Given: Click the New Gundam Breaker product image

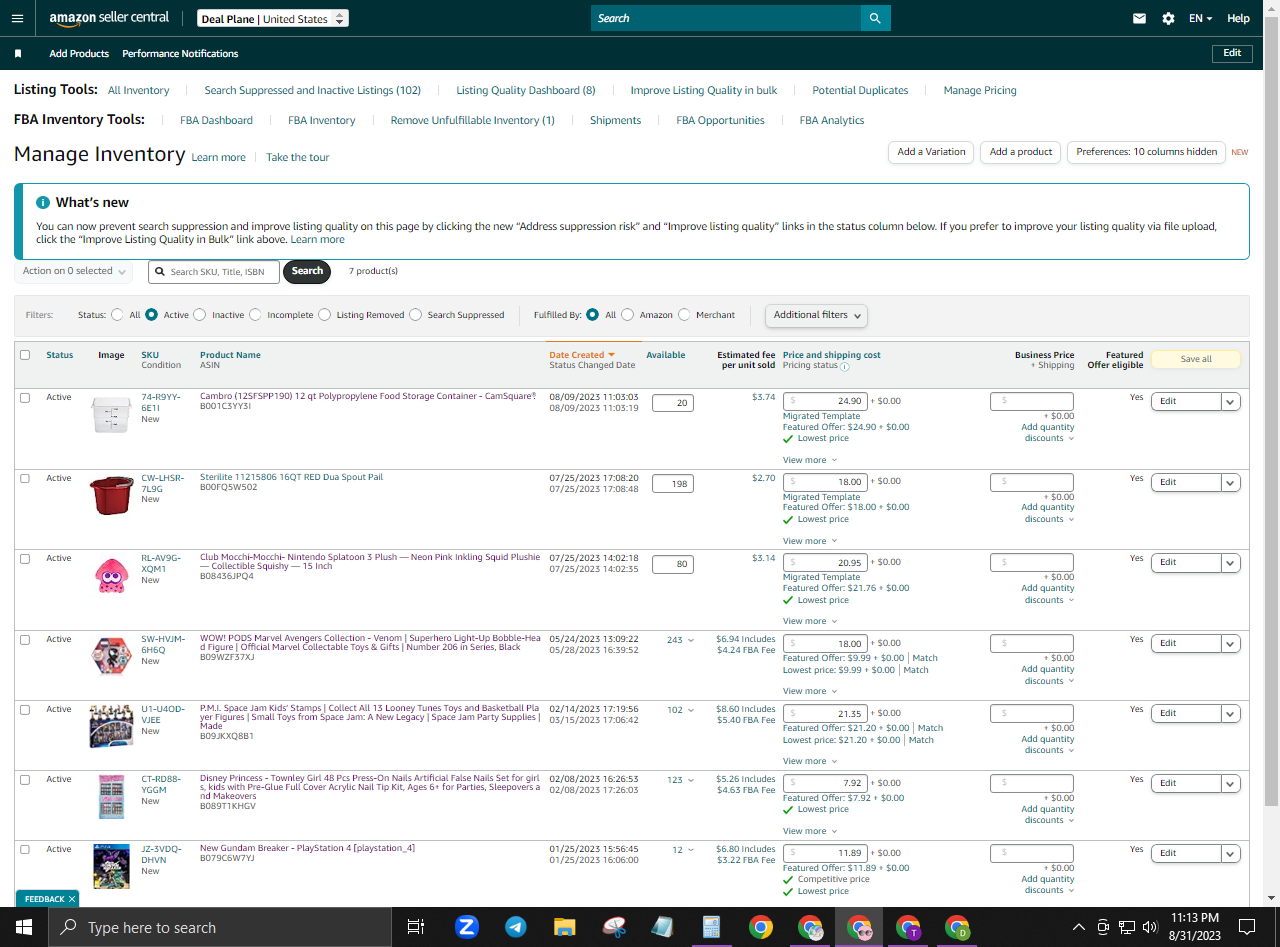Looking at the screenshot, I should (111, 866).
